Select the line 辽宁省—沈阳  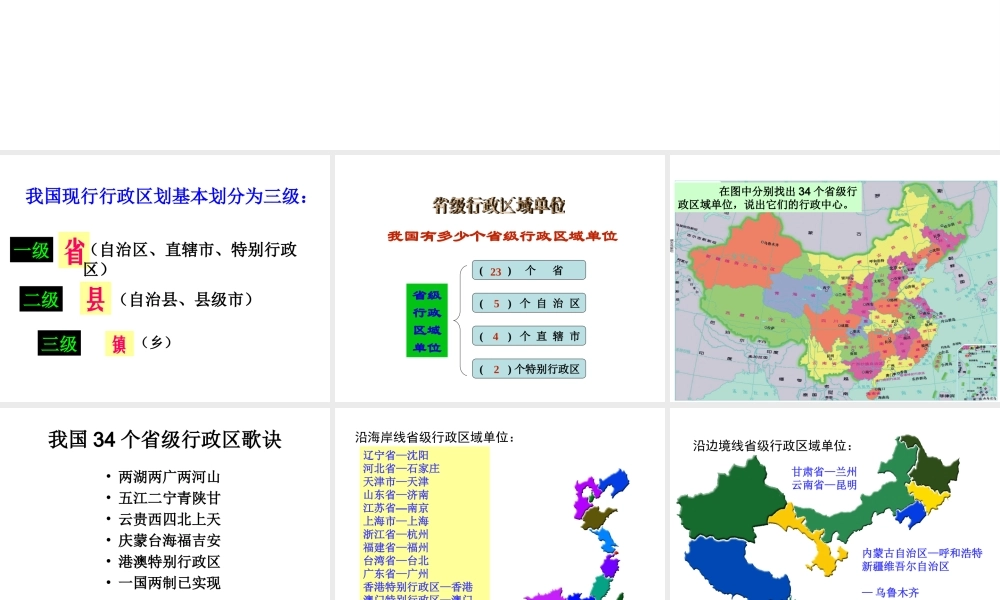coord(396,455)
